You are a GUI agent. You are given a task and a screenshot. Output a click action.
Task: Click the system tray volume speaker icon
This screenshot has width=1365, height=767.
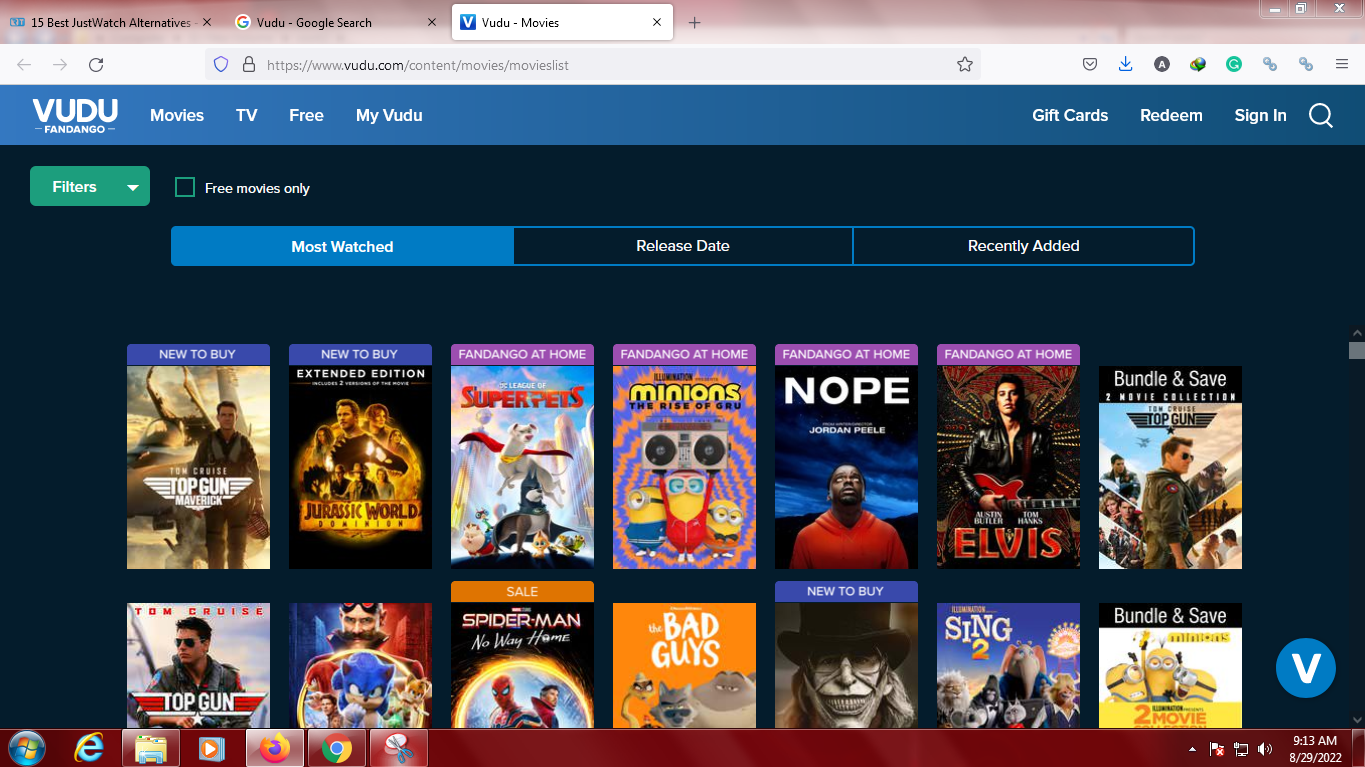(1265, 749)
